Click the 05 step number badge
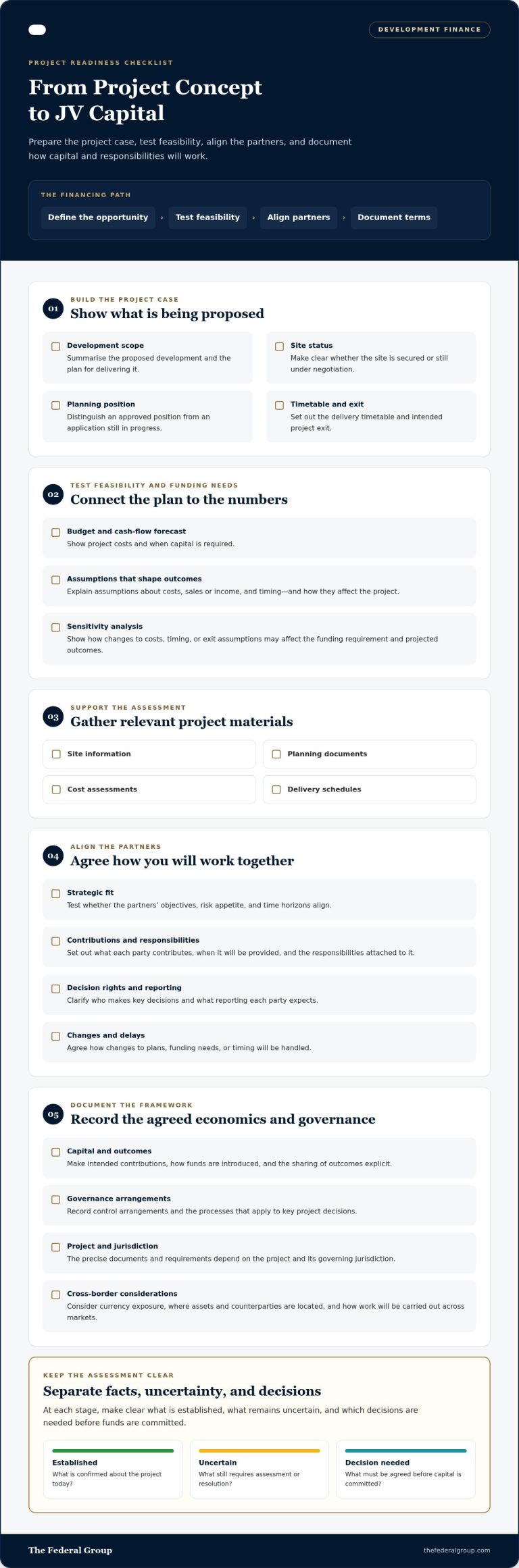 point(53,1114)
